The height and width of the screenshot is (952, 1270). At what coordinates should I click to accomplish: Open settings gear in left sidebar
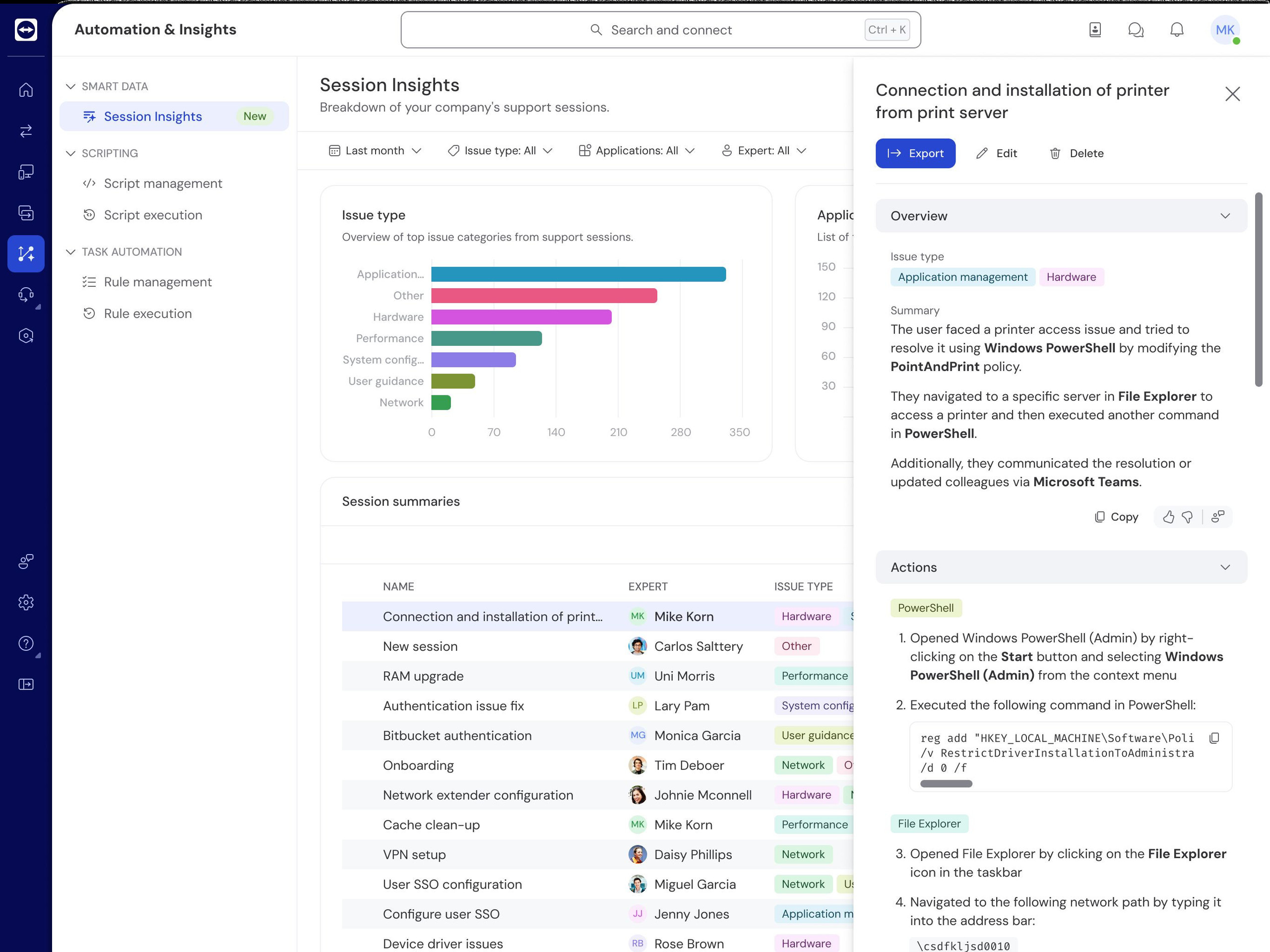point(26,602)
